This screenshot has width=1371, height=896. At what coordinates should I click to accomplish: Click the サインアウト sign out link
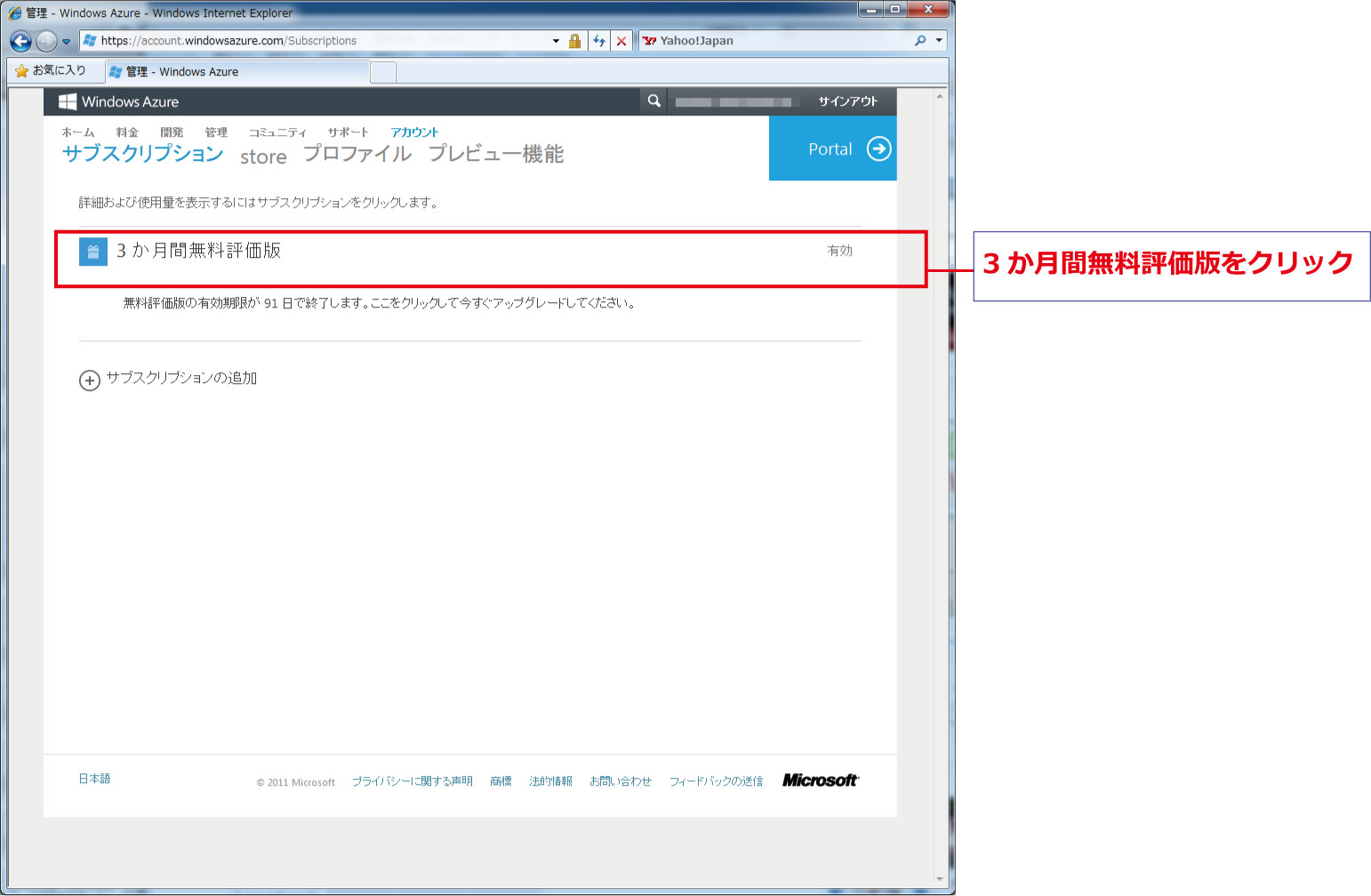[x=848, y=101]
